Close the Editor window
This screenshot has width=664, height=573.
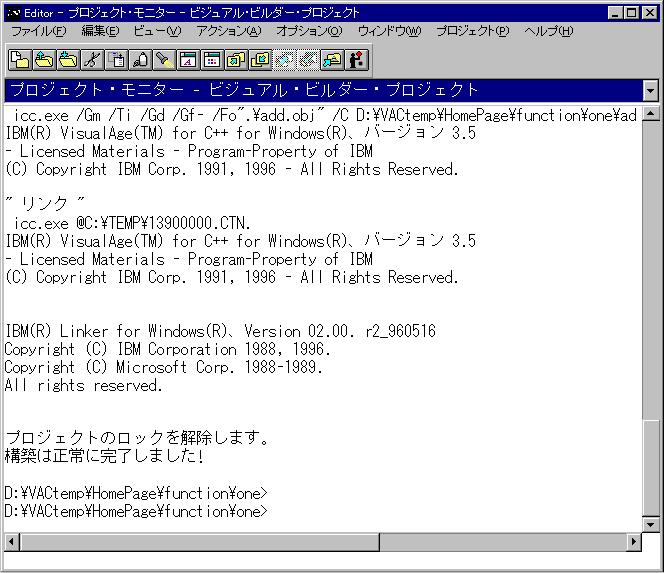pos(650,13)
